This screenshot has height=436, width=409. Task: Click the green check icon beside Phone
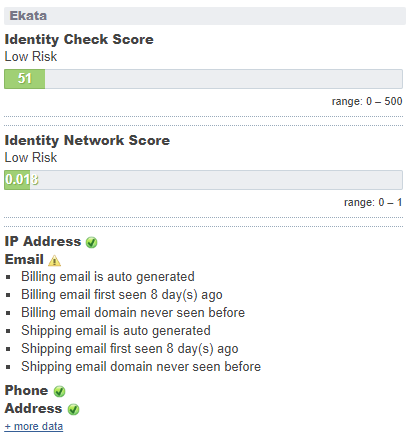click(x=59, y=391)
